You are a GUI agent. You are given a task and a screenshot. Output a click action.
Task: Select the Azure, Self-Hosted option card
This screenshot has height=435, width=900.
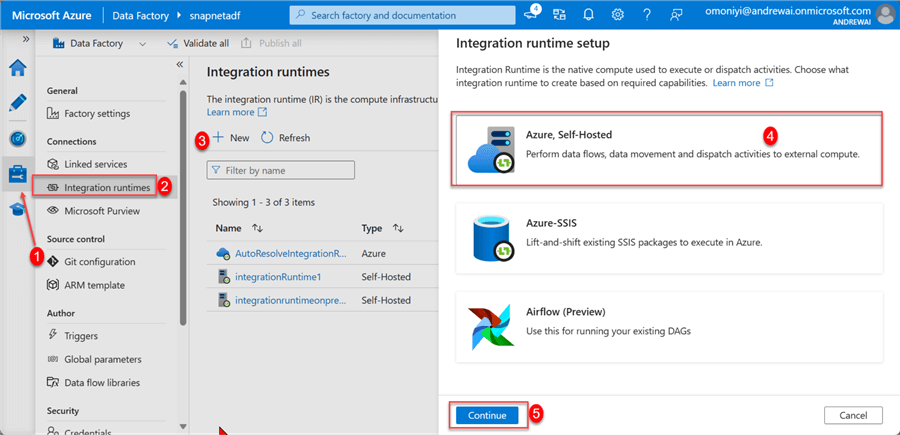[669, 149]
